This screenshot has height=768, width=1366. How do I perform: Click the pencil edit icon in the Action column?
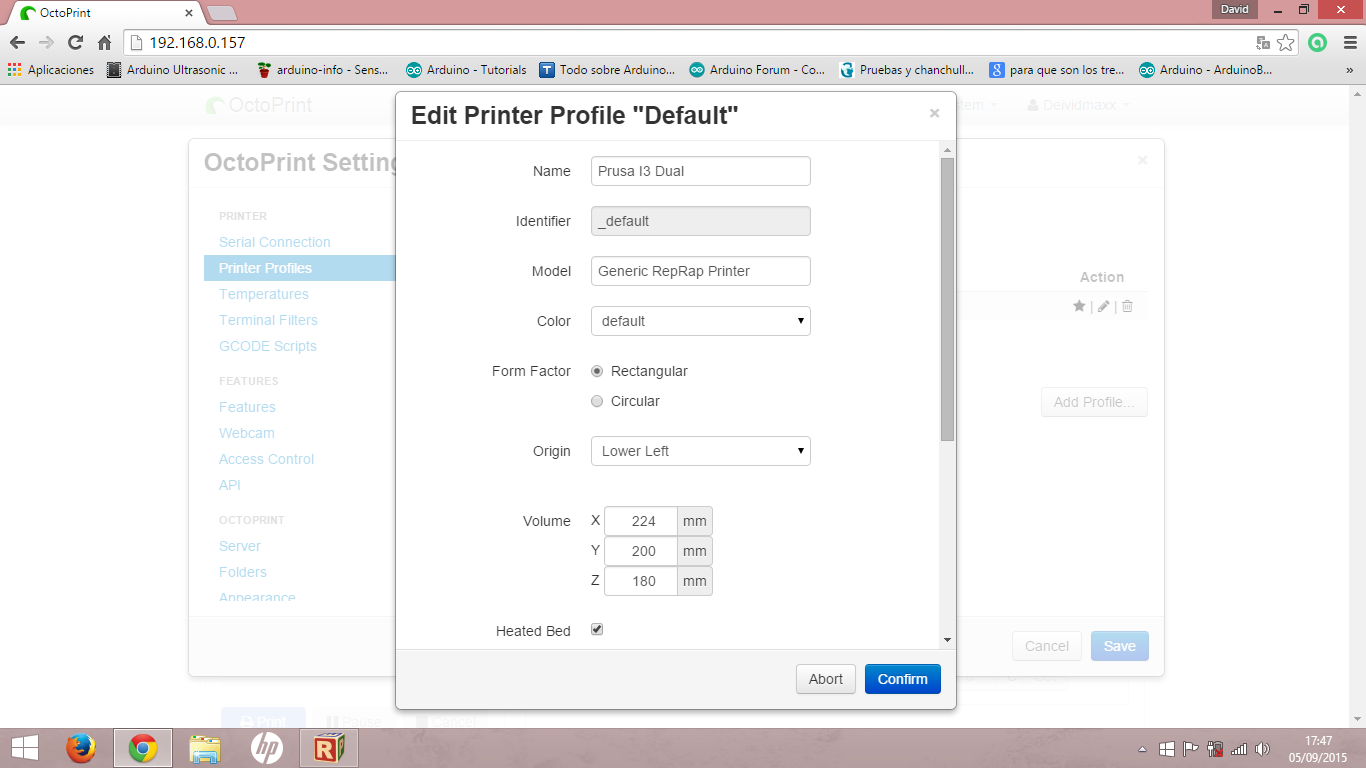[x=1103, y=306]
